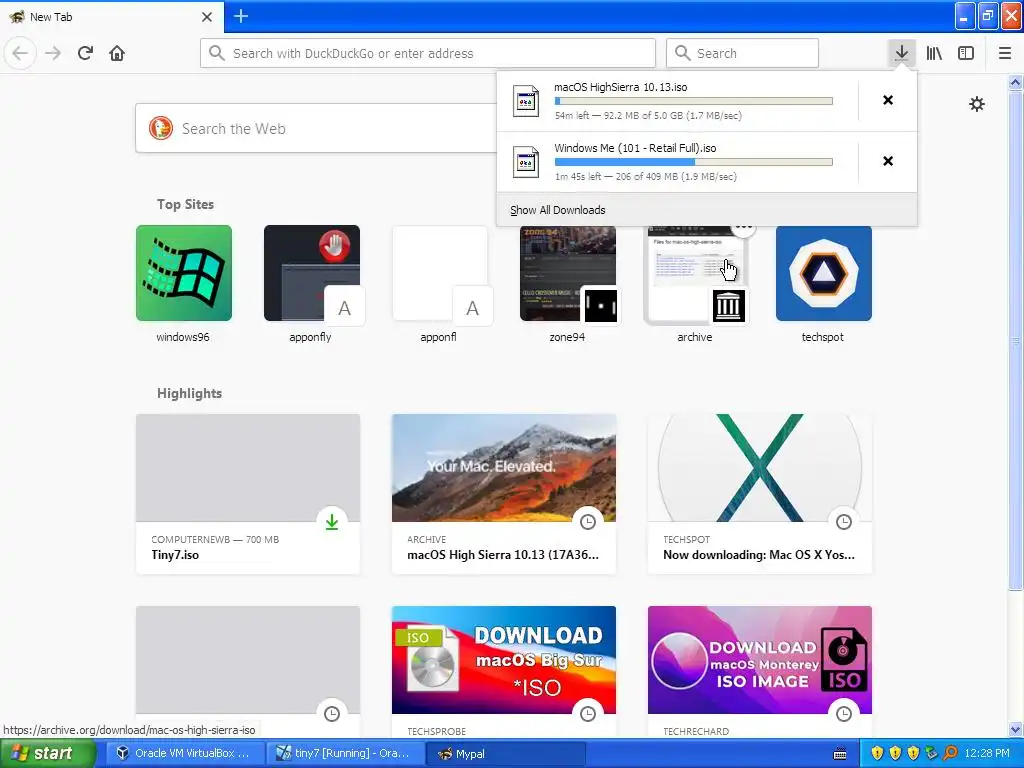Open the zone94 top site
Viewport: 1024px width, 768px height.
568,273
